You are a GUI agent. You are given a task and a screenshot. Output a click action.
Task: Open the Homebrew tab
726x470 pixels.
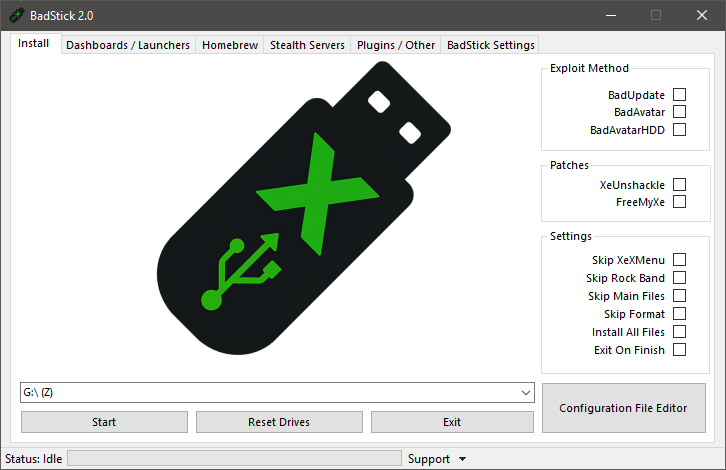[x=230, y=45]
